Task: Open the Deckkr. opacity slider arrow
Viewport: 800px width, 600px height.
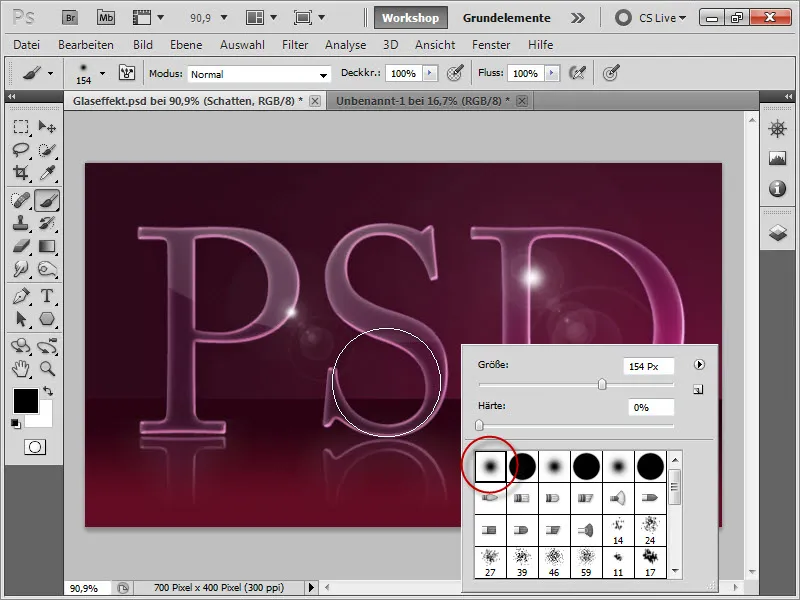Action: click(x=430, y=73)
